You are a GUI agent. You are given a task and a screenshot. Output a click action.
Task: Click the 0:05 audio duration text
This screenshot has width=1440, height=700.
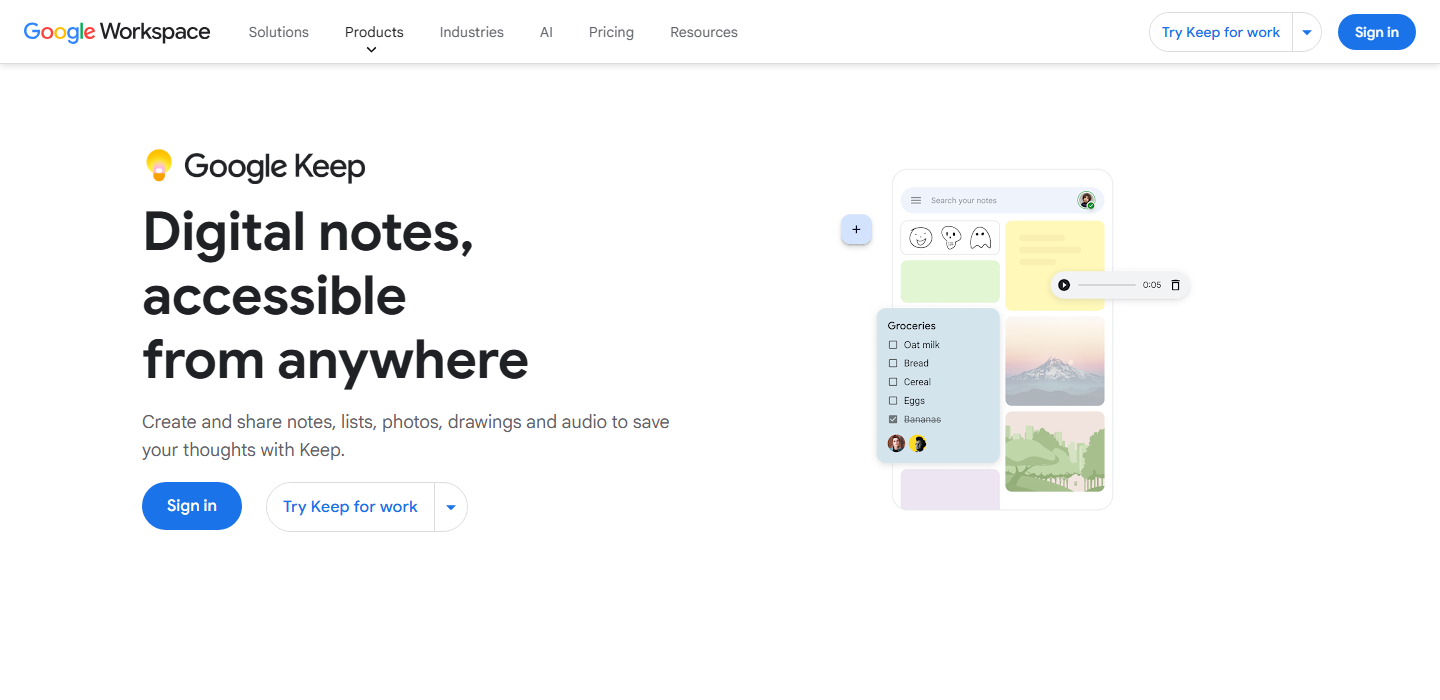pos(1152,285)
